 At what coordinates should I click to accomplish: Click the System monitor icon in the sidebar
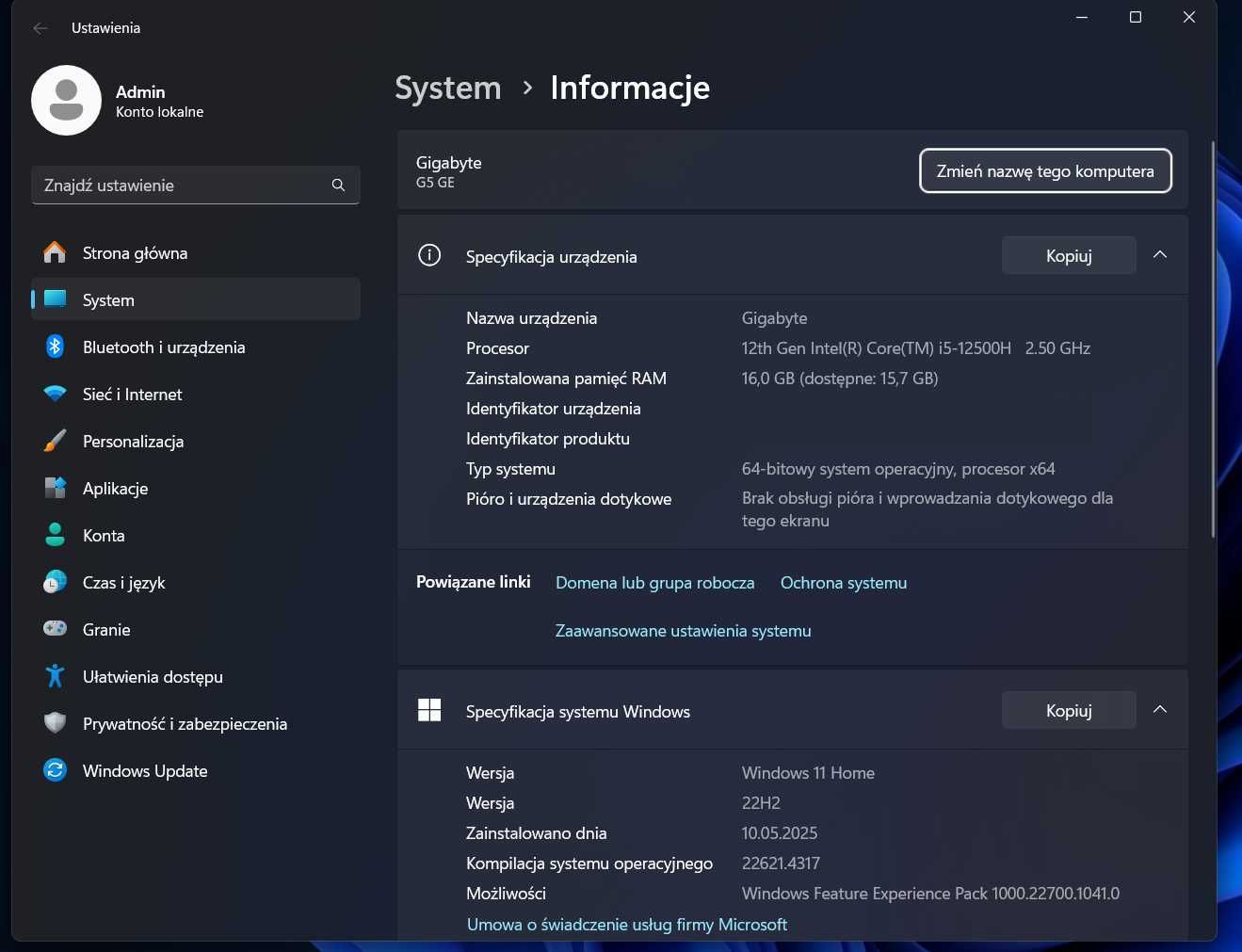[56, 299]
